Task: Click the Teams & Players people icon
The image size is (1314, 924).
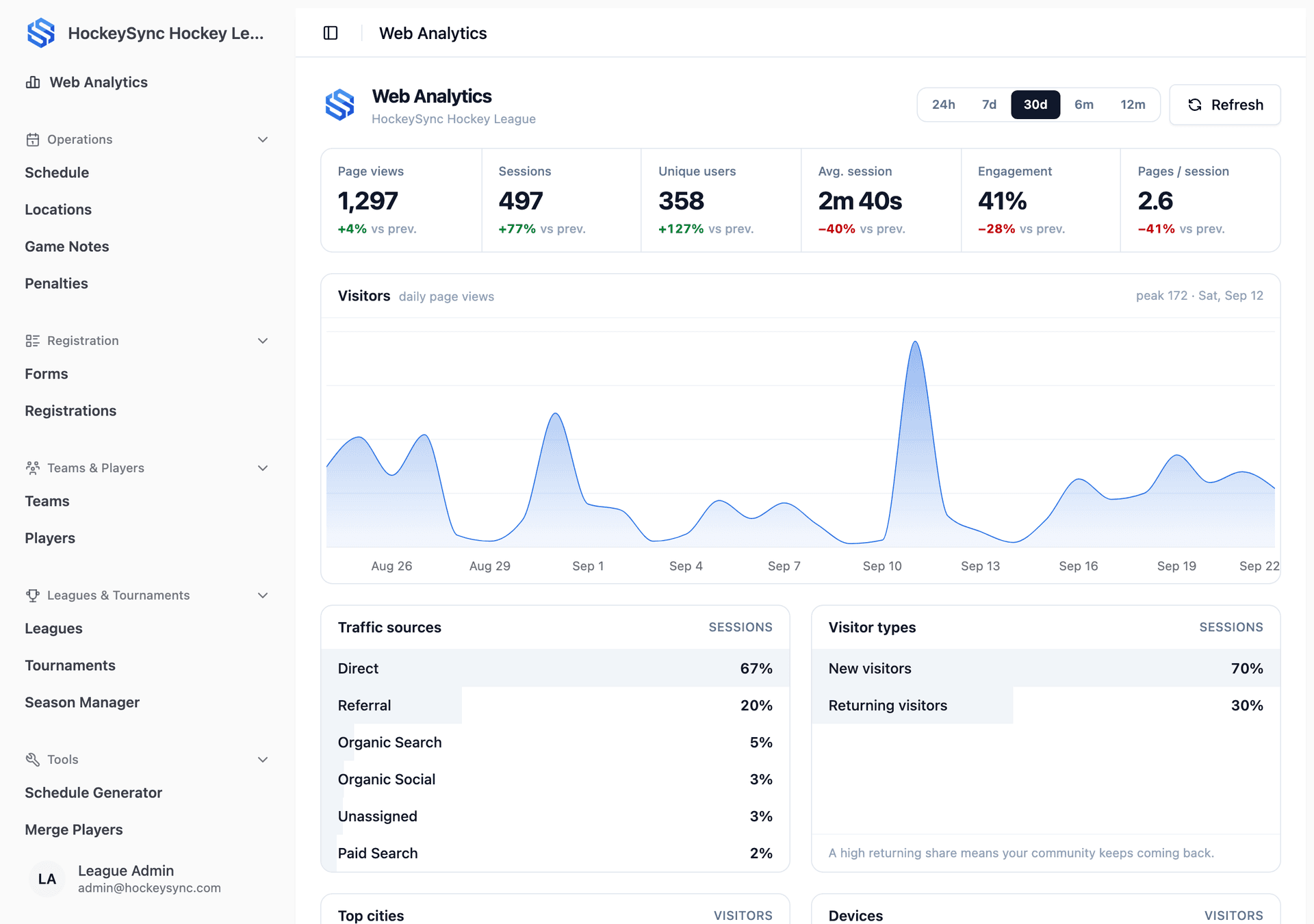Action: point(33,468)
